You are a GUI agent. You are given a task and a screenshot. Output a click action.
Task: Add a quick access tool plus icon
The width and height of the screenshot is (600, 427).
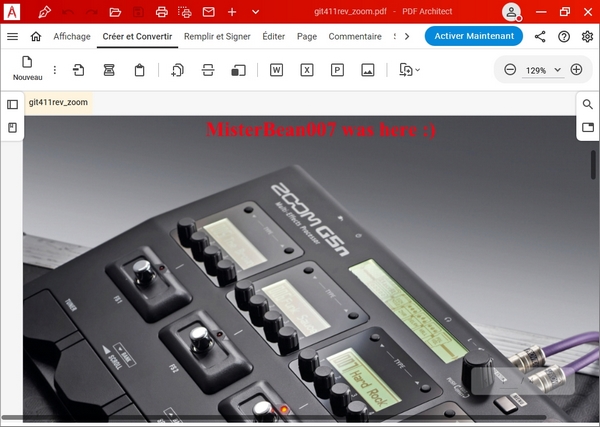(x=232, y=12)
